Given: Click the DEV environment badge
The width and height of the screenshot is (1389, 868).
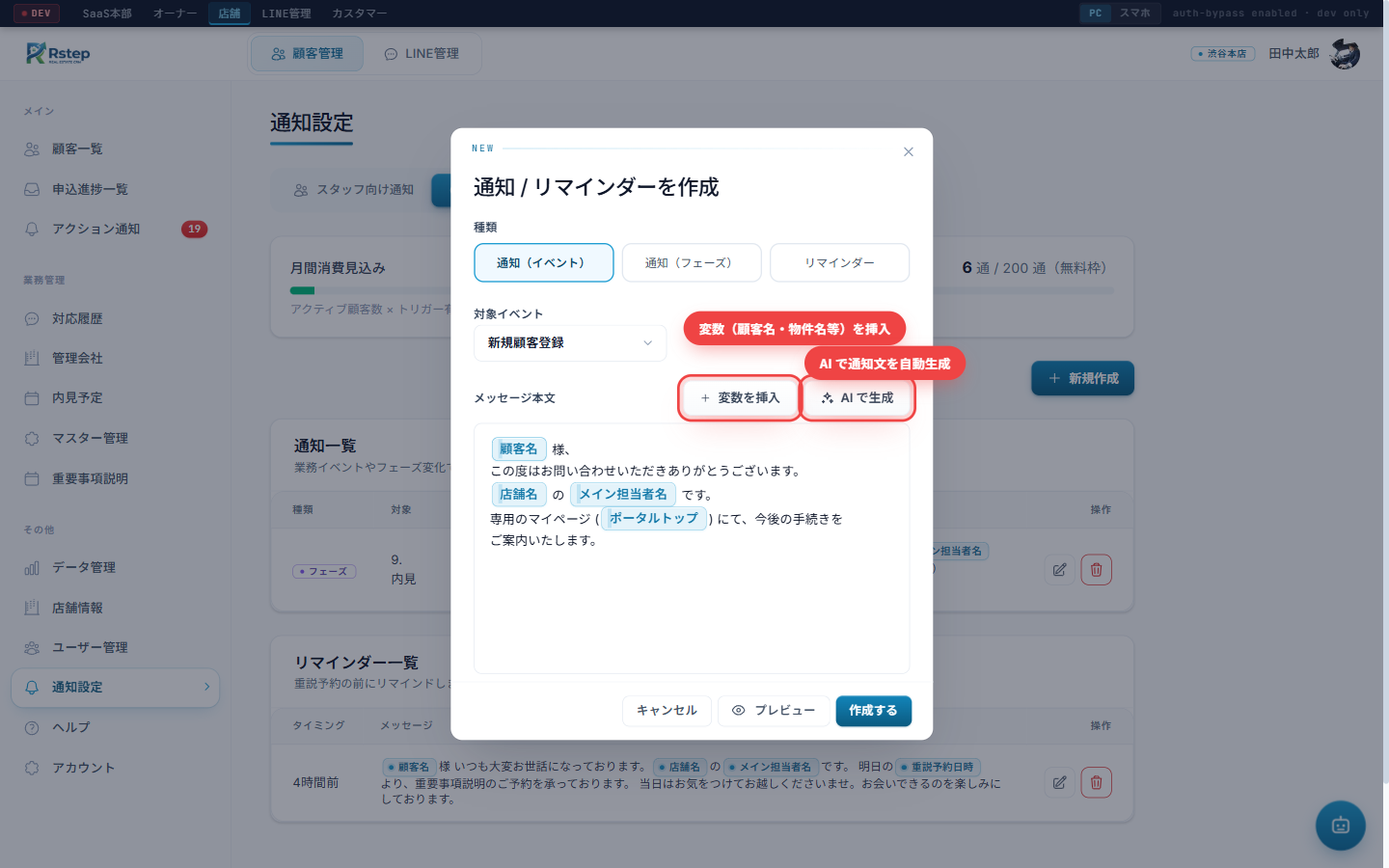Looking at the screenshot, I should pyautogui.click(x=37, y=14).
